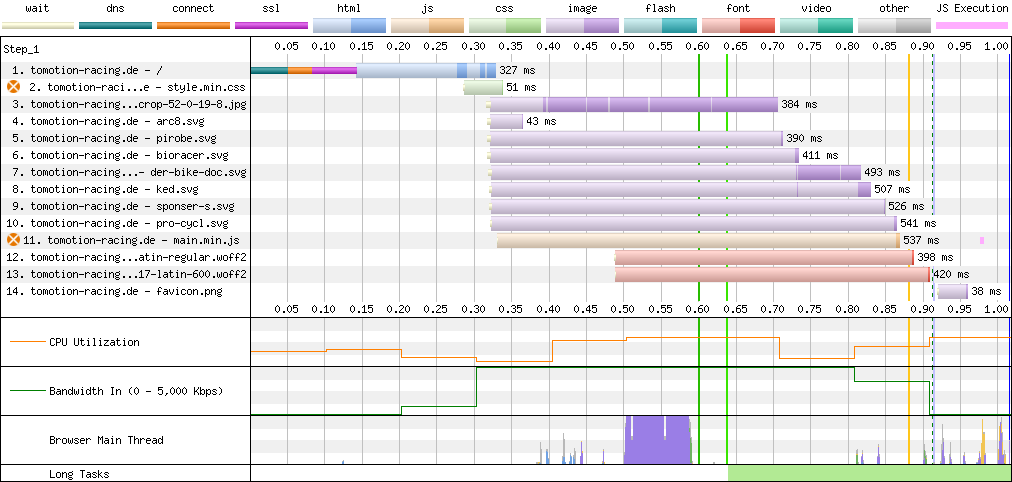The image size is (1012, 482).
Task: Select the css legend color swatch
Action: (x=505, y=26)
